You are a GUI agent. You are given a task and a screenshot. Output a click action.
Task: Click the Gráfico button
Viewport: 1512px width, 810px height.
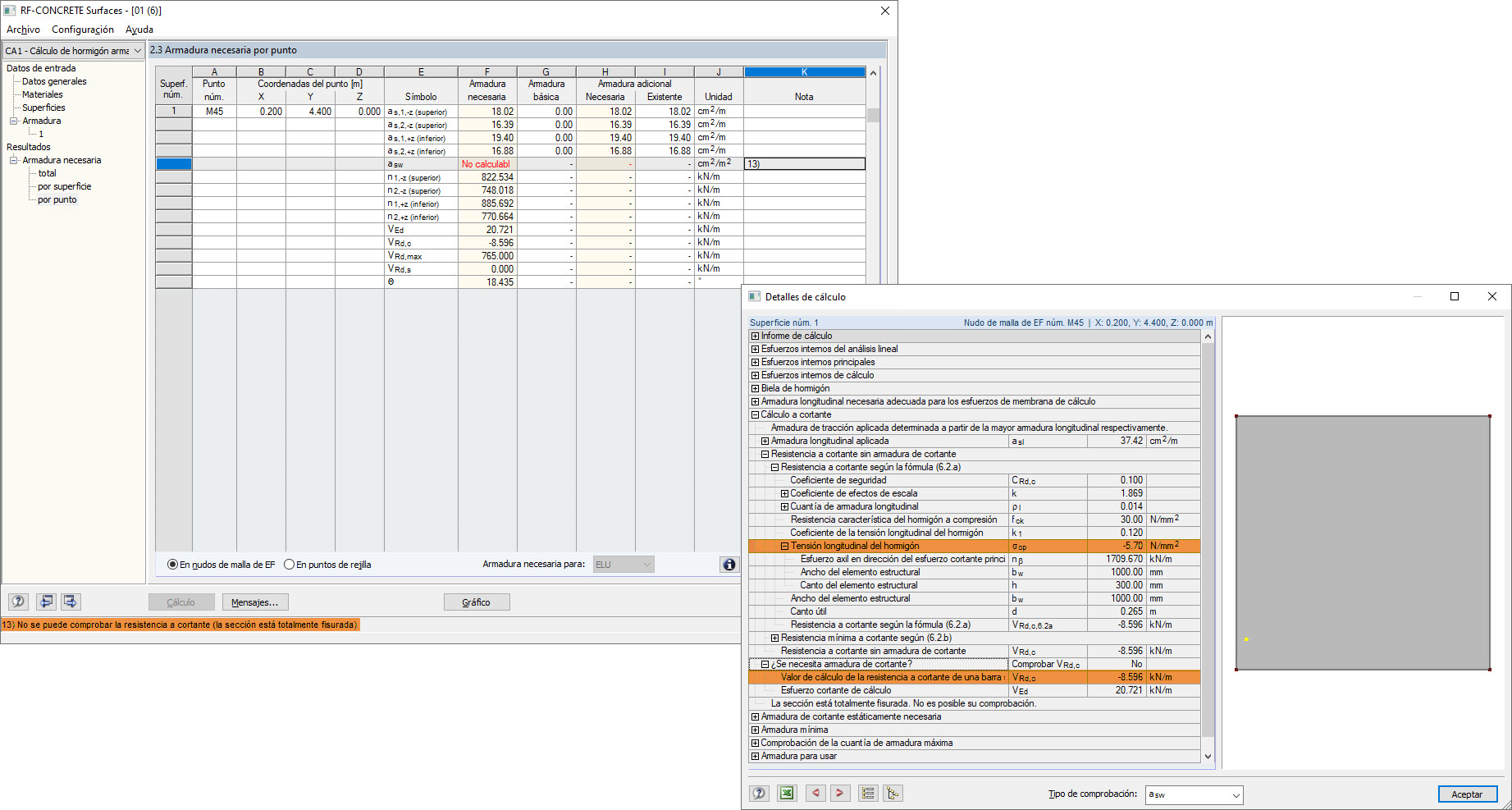[476, 602]
